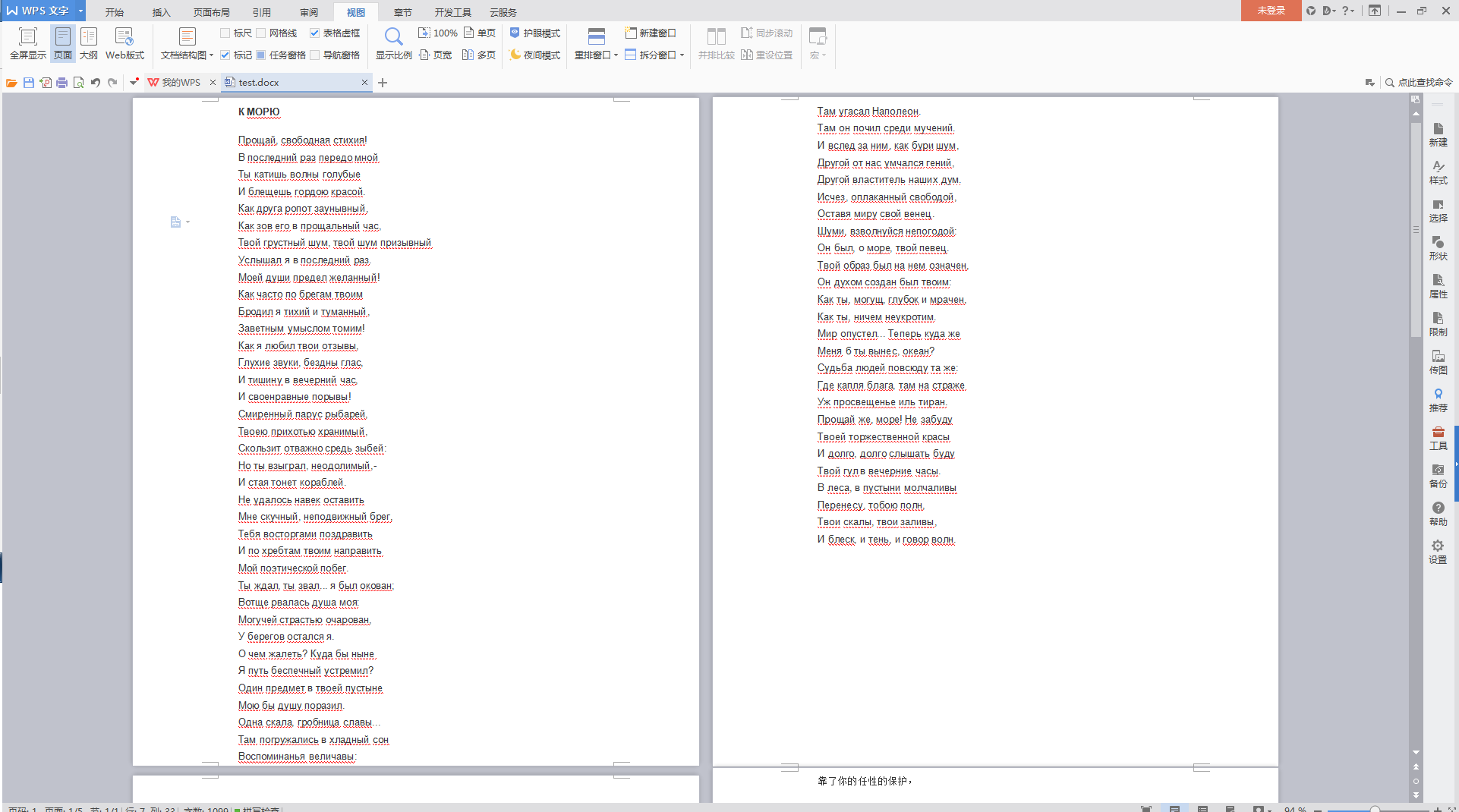Save the document with floppy icon
This screenshot has width=1459, height=812.
click(28, 83)
